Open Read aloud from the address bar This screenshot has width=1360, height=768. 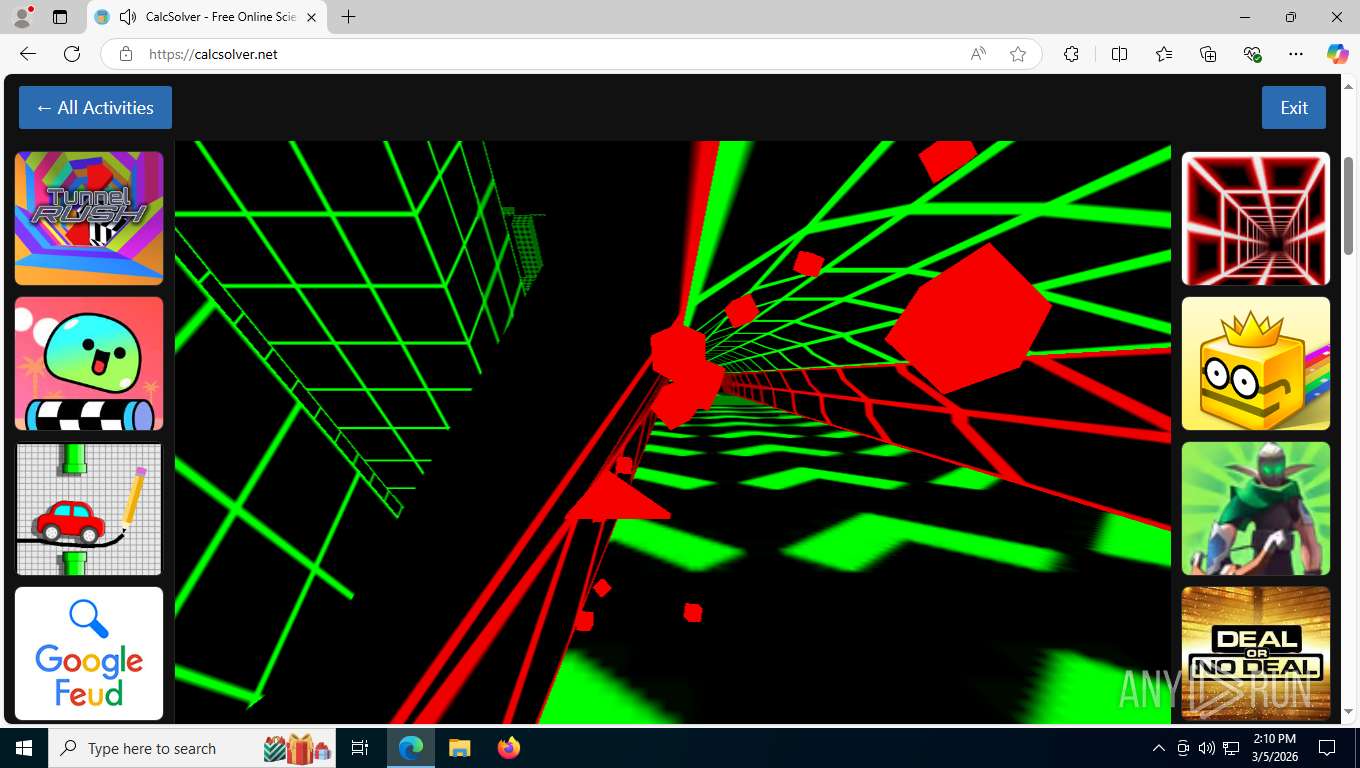click(978, 54)
